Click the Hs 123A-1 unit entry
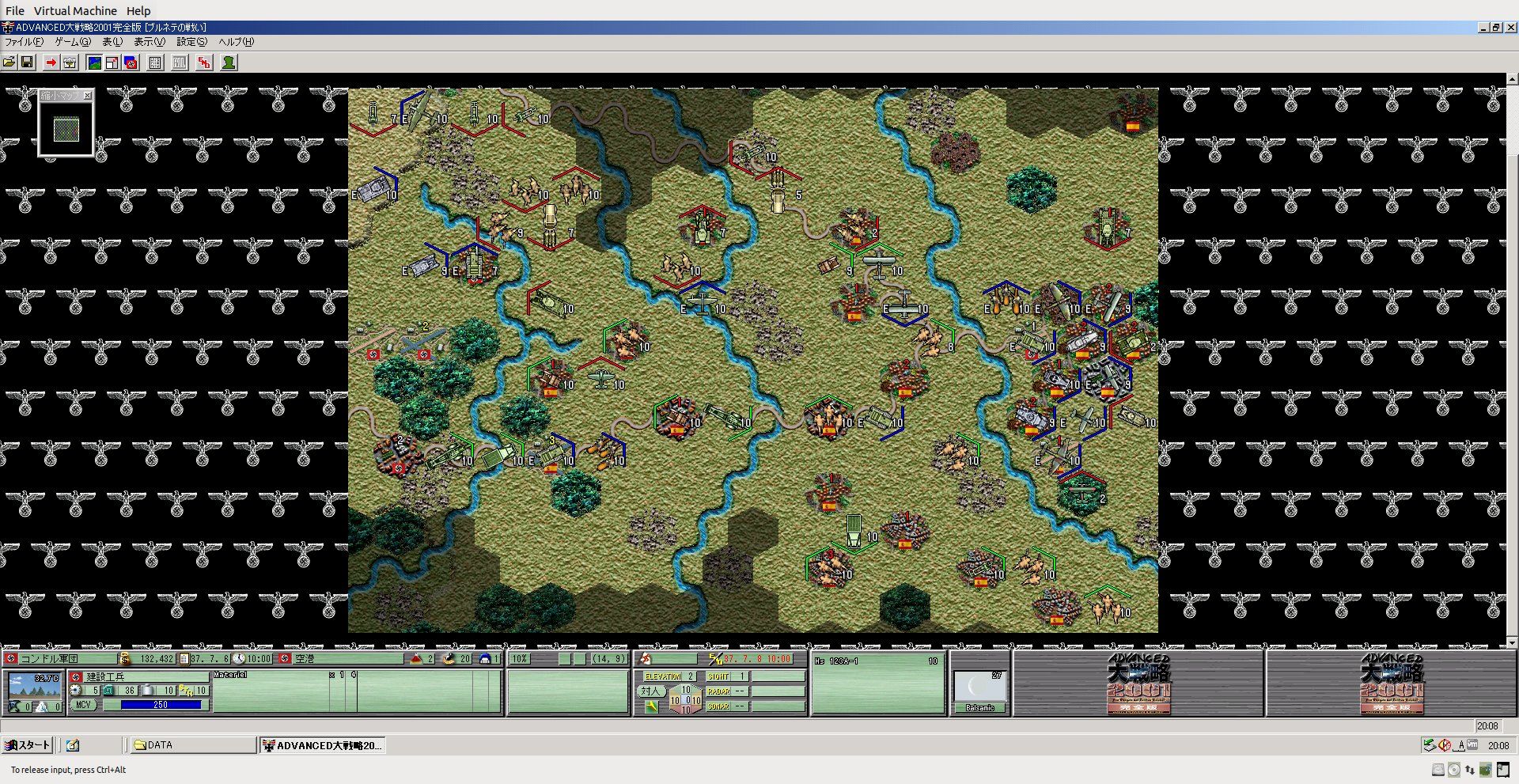This screenshot has width=1519, height=784. tap(877, 661)
